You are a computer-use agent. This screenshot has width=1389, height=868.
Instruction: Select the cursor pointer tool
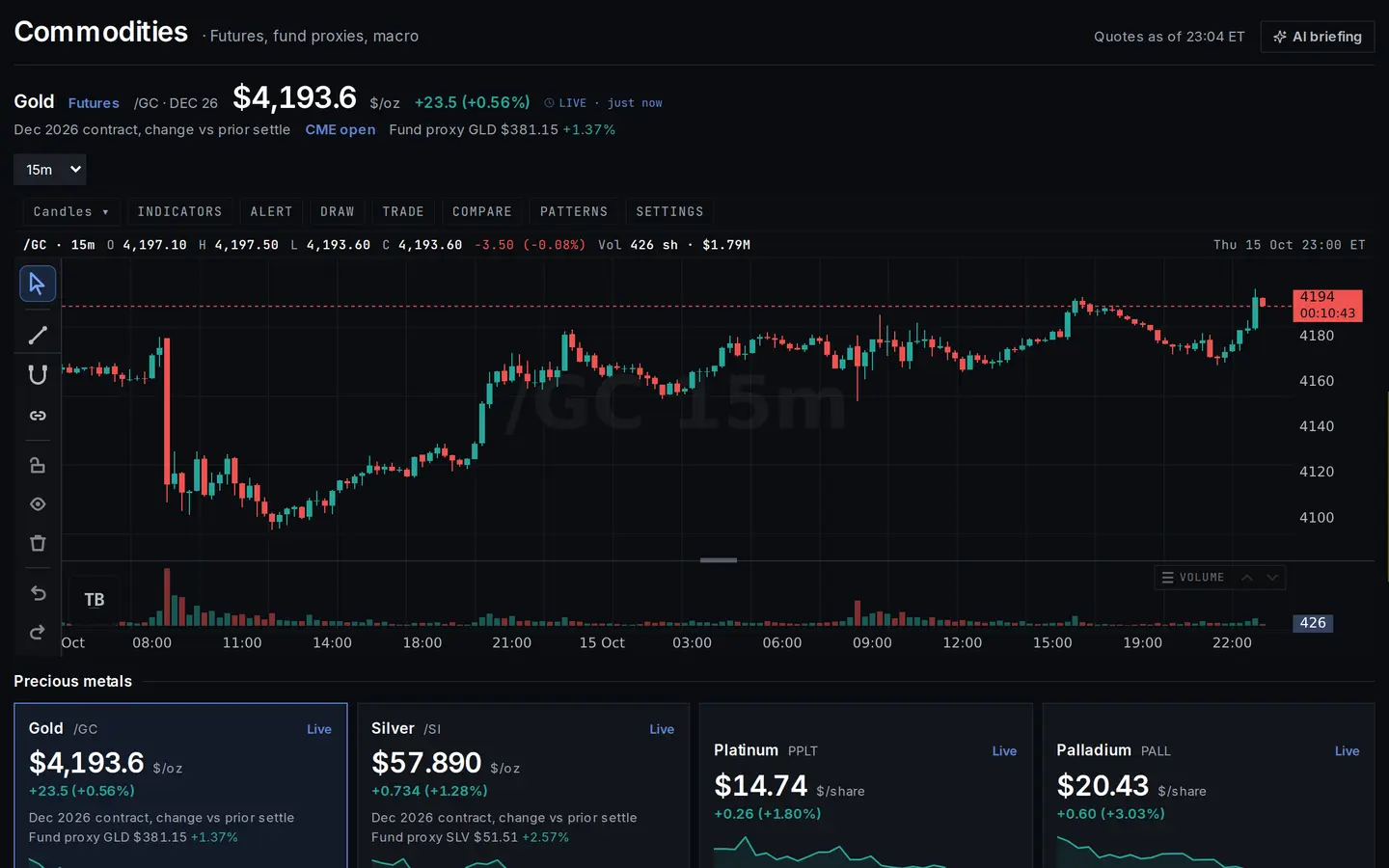point(38,284)
